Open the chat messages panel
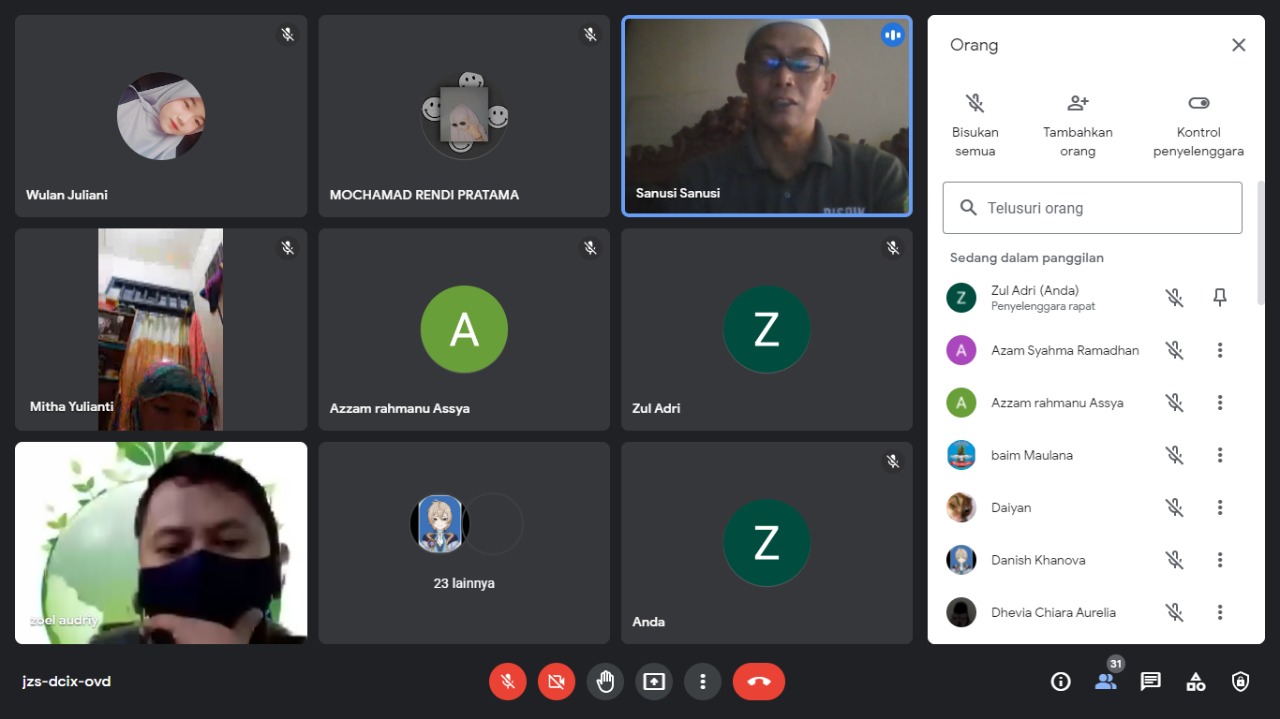Viewport: 1280px width, 719px height. 1150,682
